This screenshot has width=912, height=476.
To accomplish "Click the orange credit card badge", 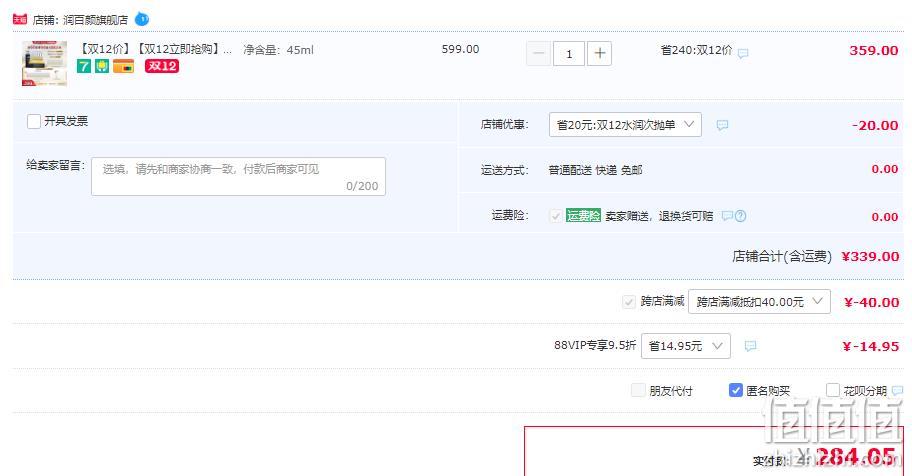I will click(123, 66).
